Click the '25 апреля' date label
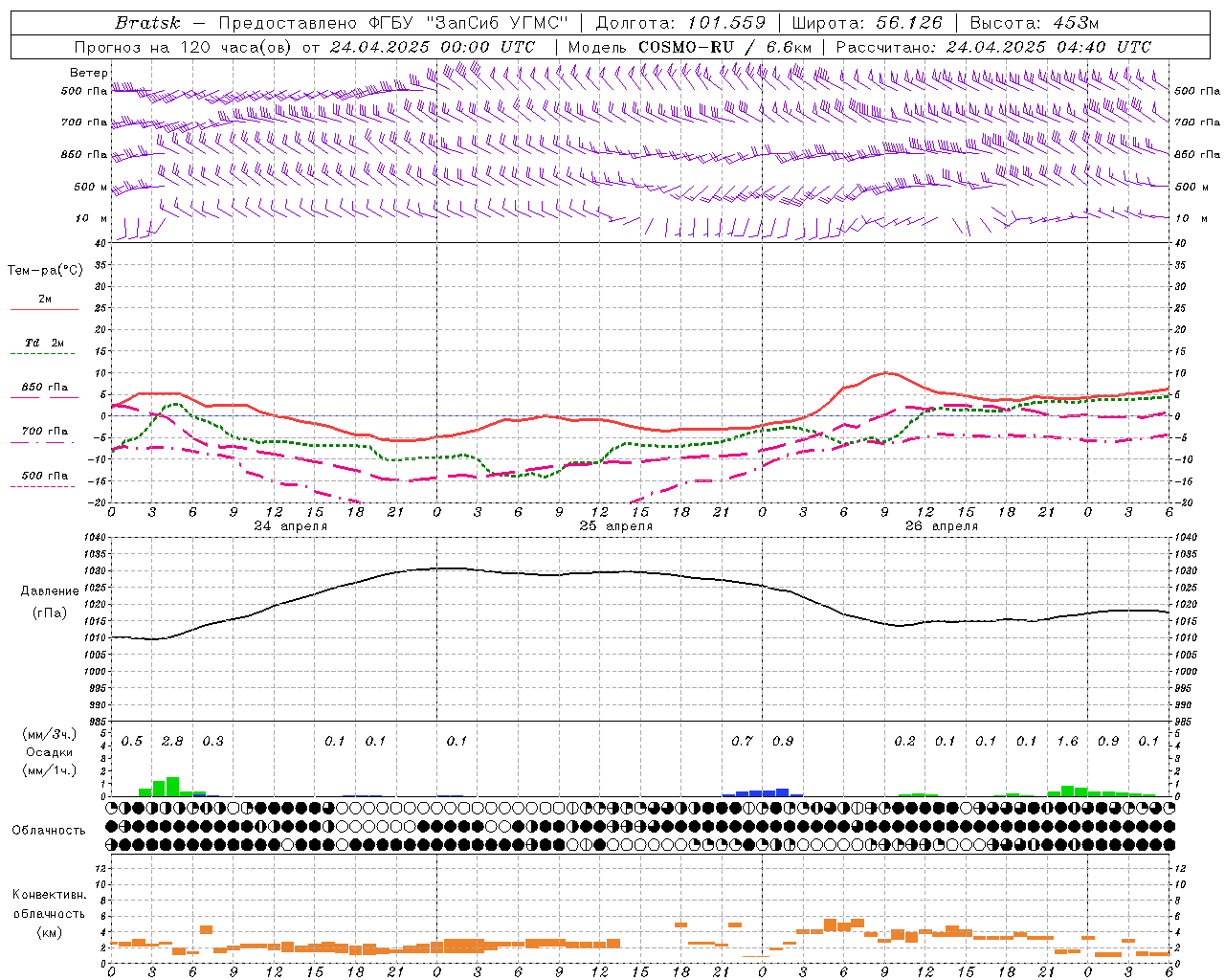Viewport: 1225px width, 980px height. click(x=615, y=526)
